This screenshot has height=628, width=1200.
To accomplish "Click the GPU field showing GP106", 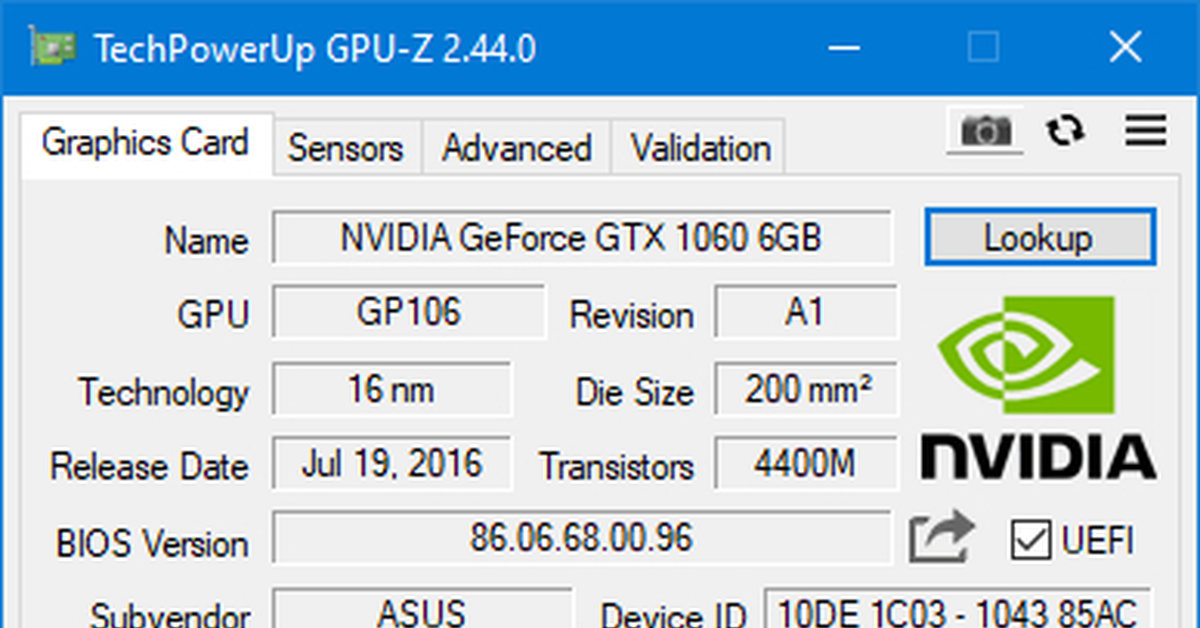I will tap(408, 312).
